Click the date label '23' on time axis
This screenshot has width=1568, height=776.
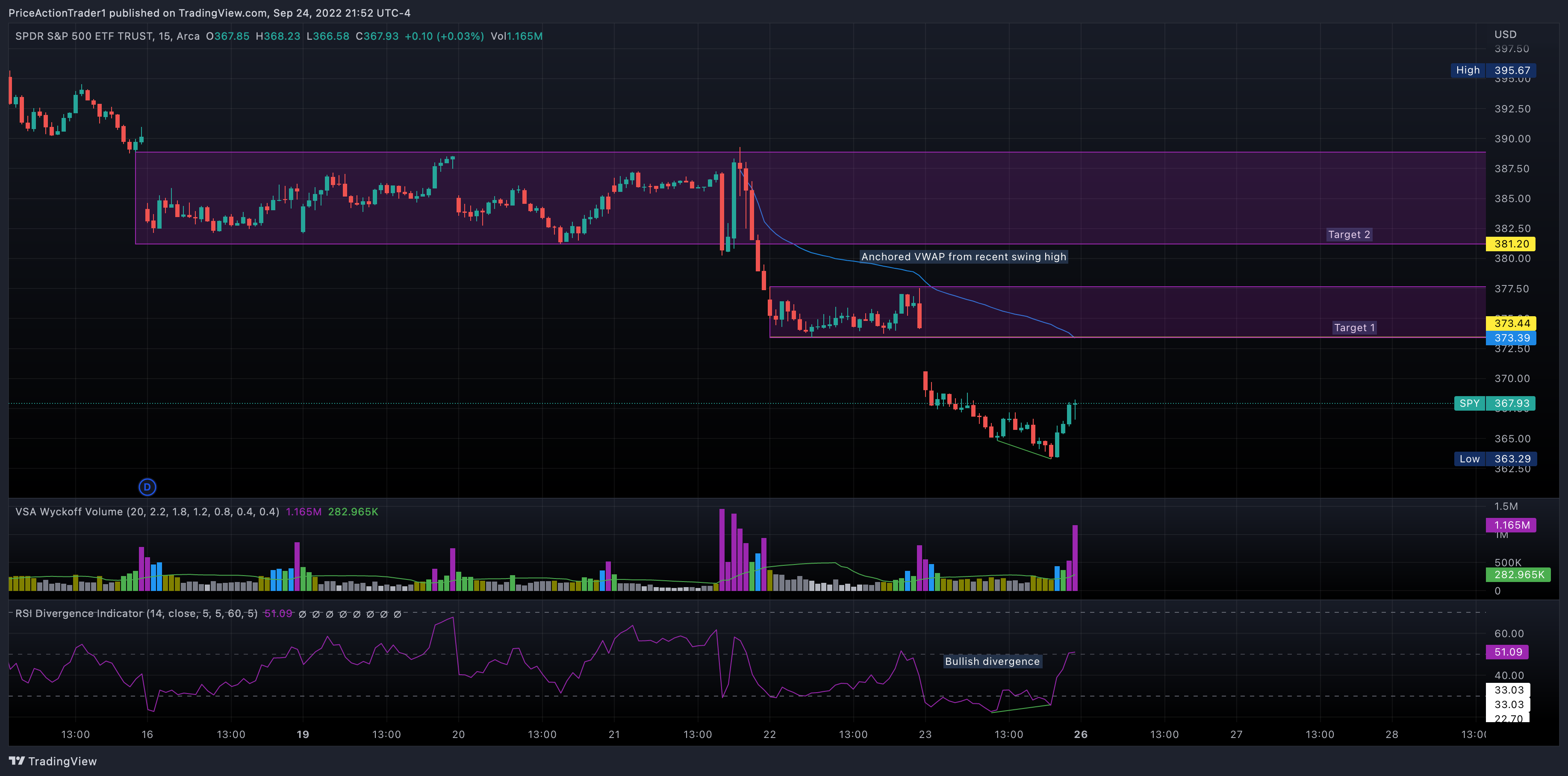click(925, 735)
